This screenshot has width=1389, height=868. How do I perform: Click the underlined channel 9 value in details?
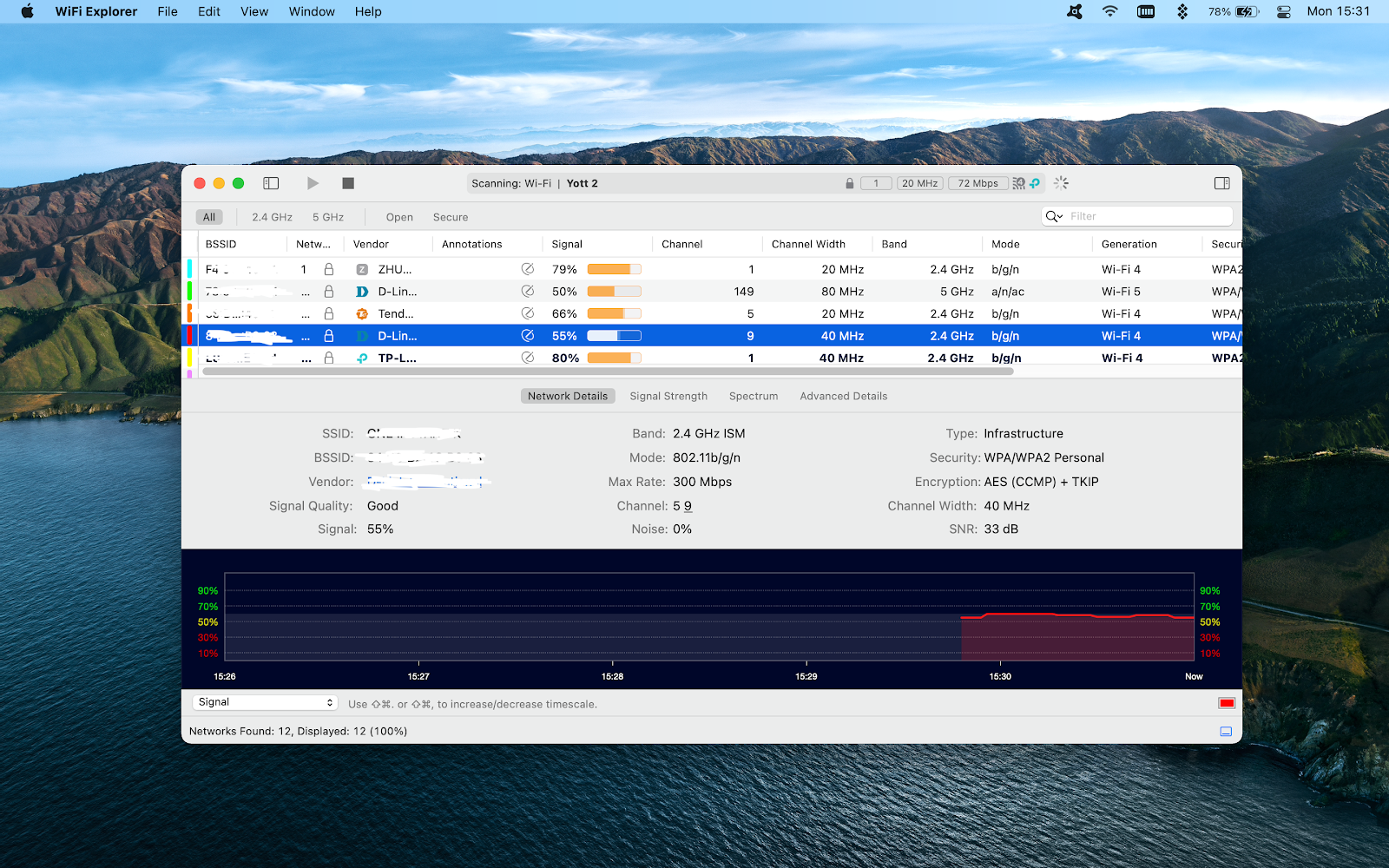point(688,506)
